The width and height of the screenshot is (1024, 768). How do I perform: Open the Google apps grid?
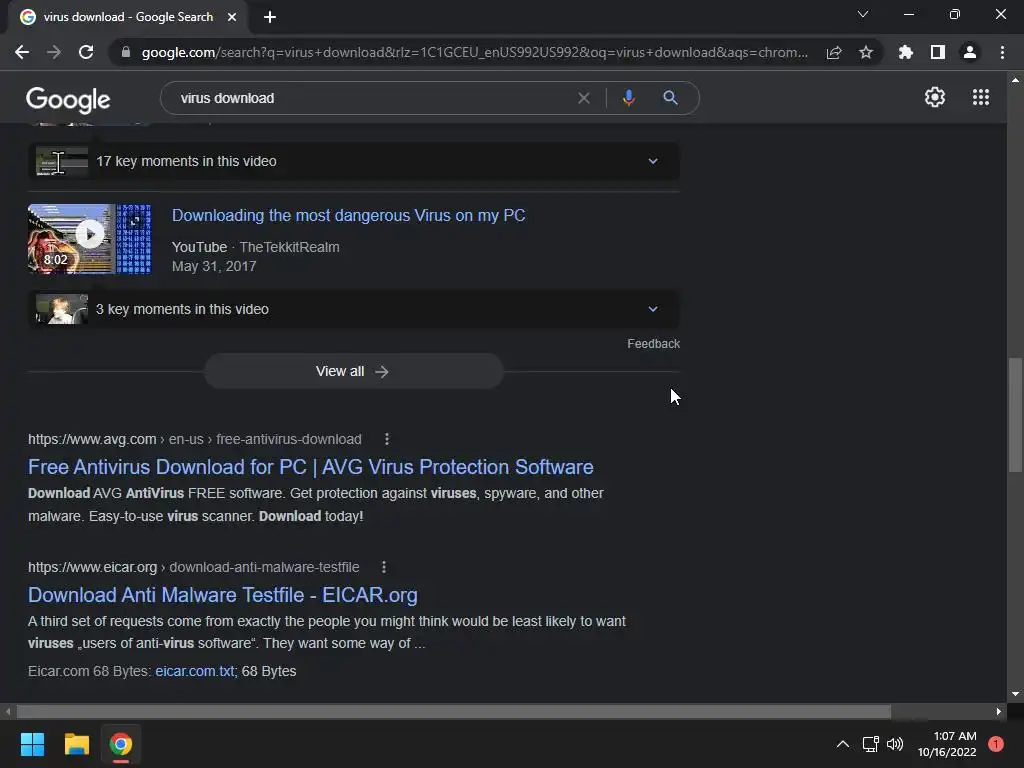coord(981,97)
